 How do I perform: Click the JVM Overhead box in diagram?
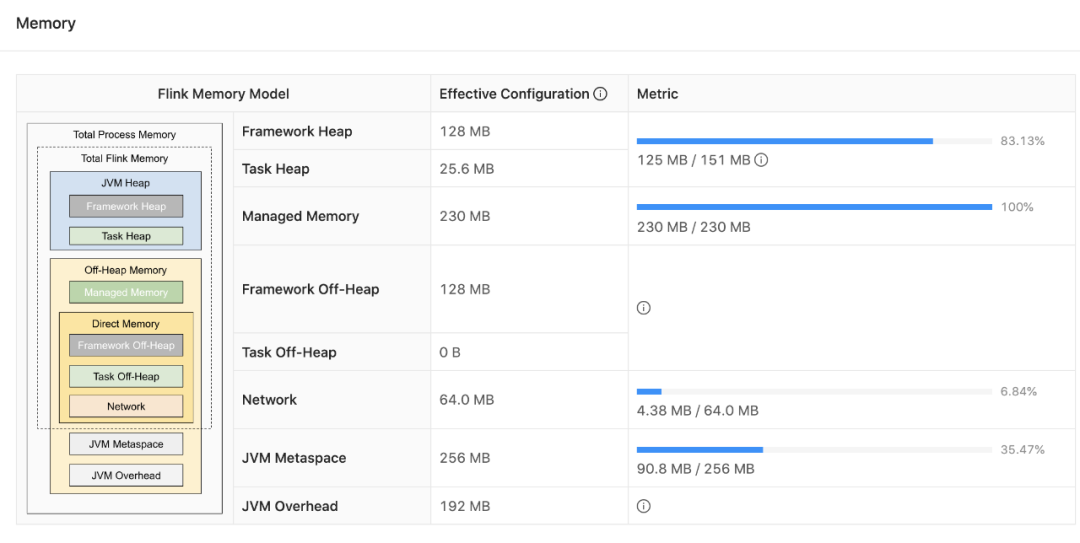click(126, 475)
